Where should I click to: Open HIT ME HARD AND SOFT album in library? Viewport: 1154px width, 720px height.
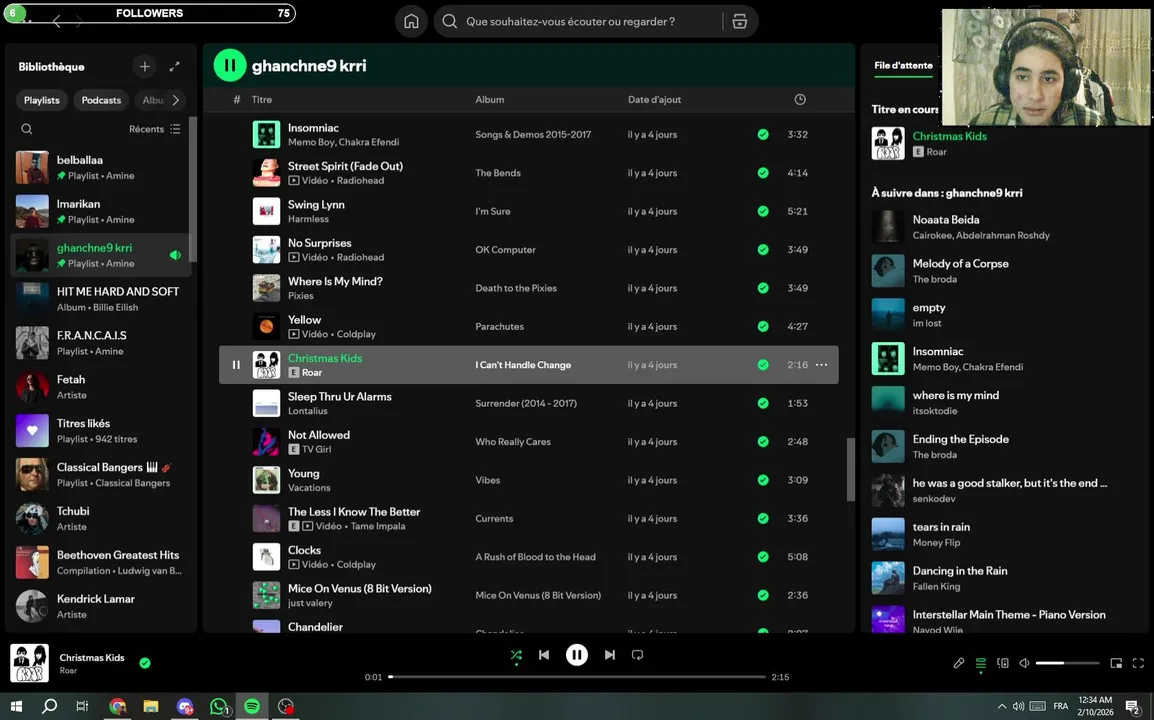coord(101,299)
